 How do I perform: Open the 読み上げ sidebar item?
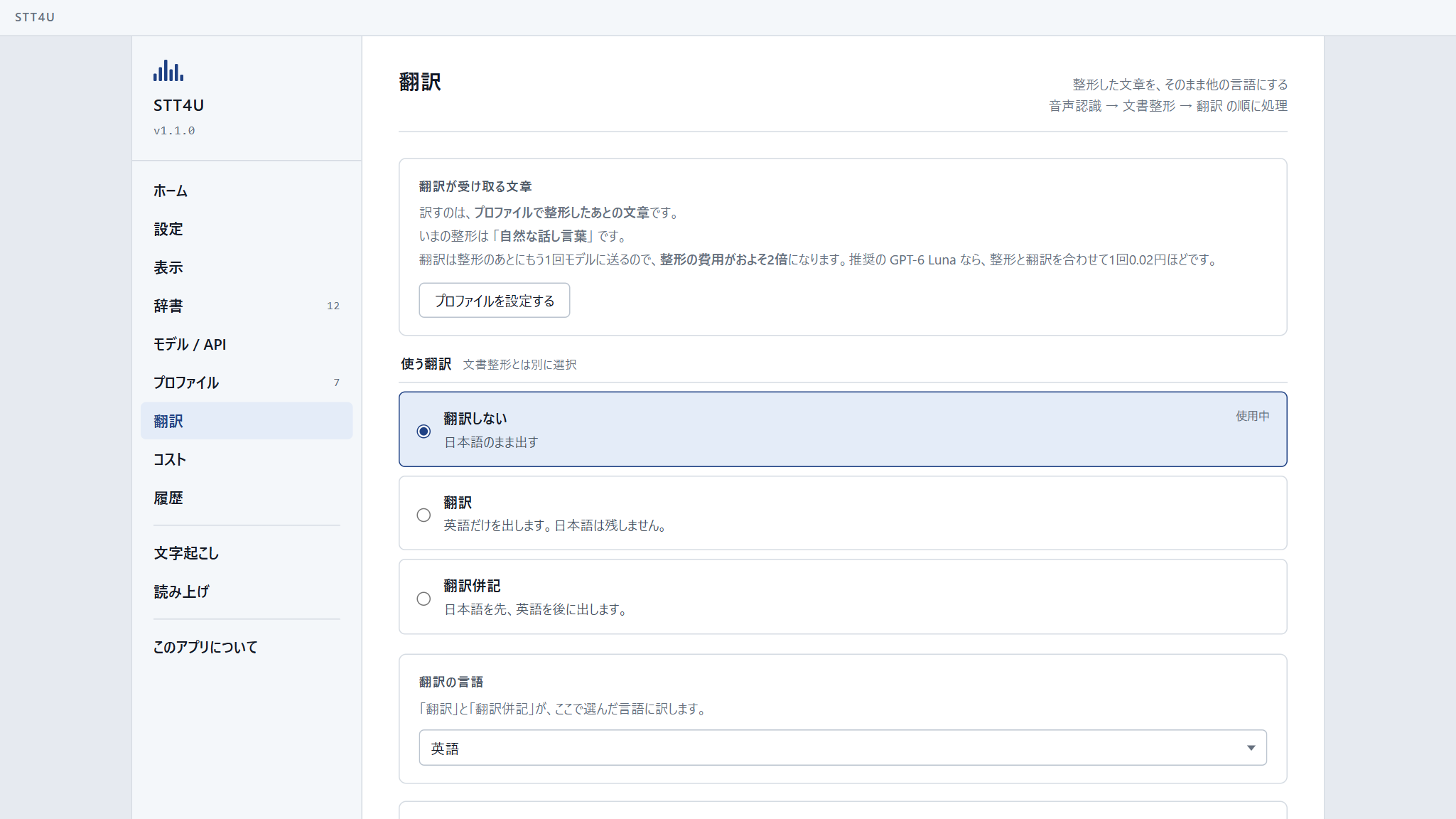(247, 591)
